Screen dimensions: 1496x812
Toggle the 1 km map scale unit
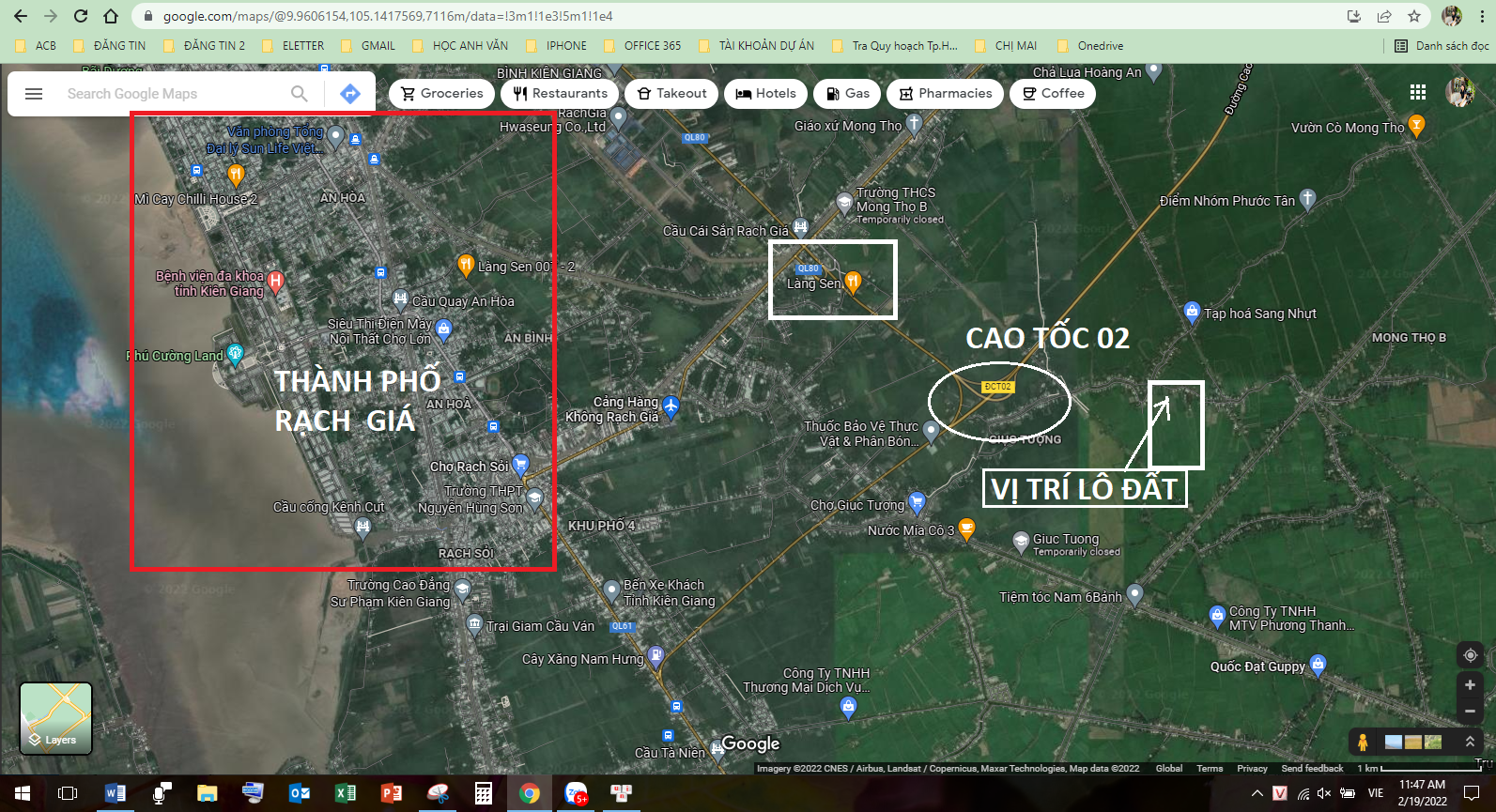click(1418, 769)
